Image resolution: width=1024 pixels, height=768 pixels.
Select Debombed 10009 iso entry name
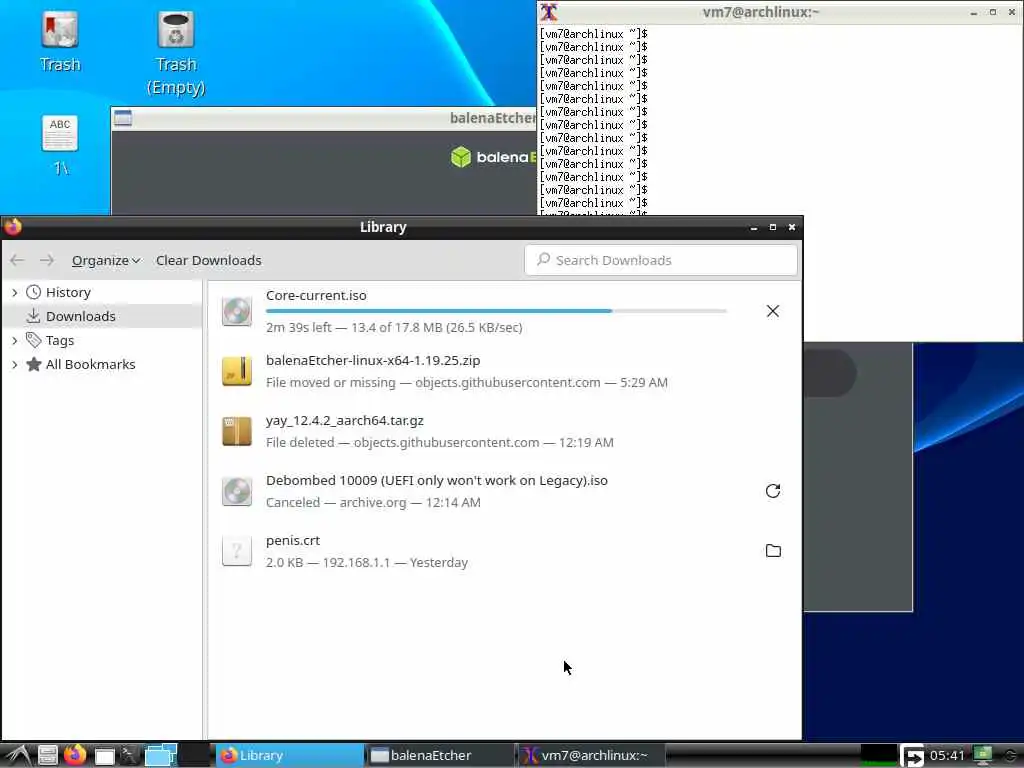[436, 480]
